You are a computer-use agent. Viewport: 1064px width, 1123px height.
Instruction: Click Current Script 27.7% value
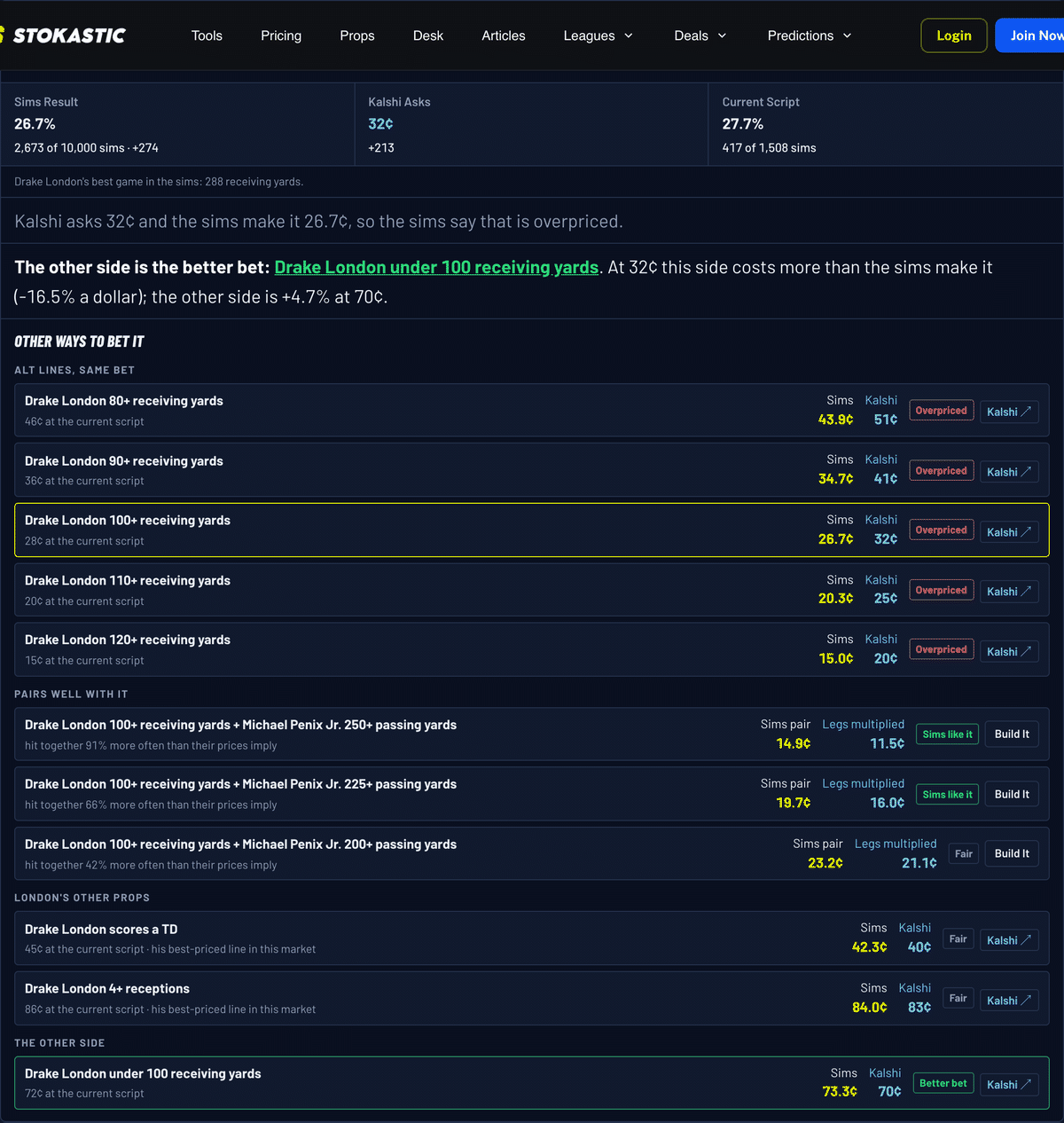(743, 124)
